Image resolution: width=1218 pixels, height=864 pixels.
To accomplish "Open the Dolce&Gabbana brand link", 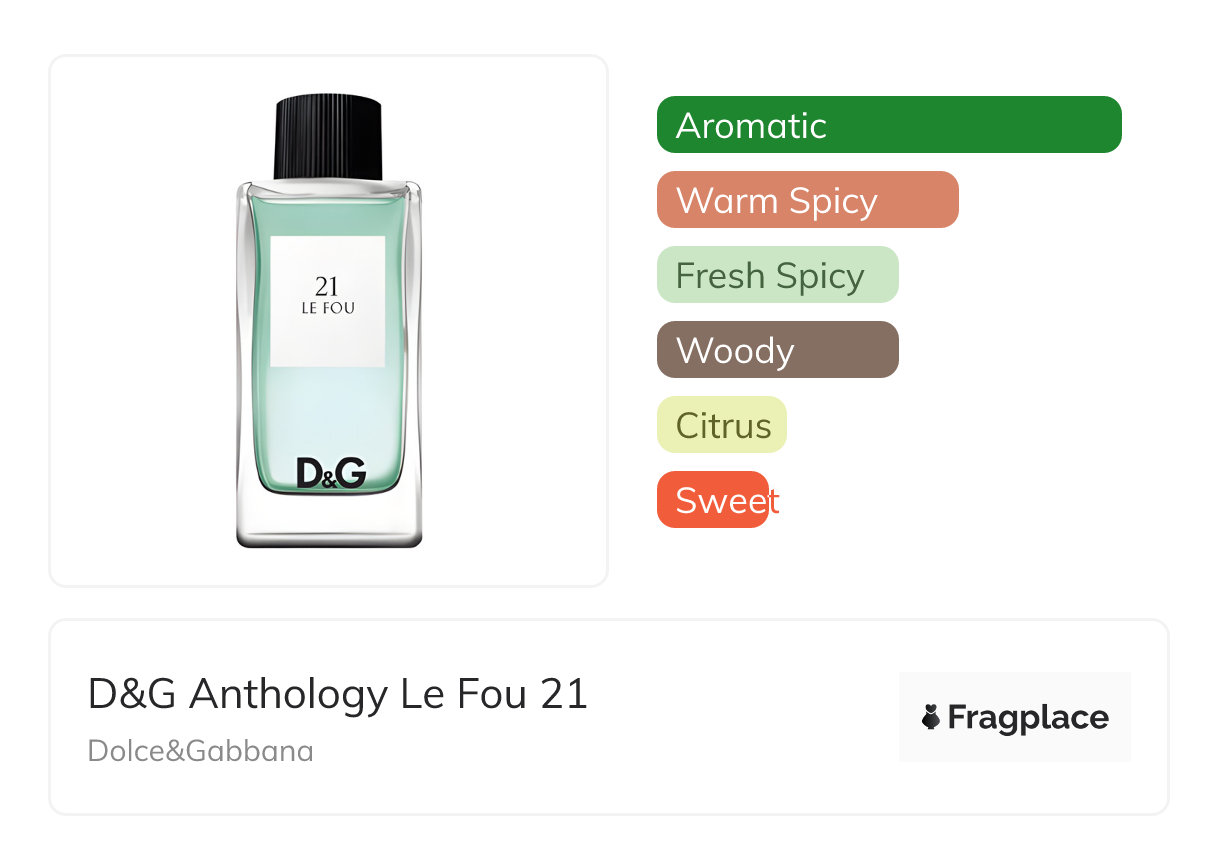I will point(201,751).
